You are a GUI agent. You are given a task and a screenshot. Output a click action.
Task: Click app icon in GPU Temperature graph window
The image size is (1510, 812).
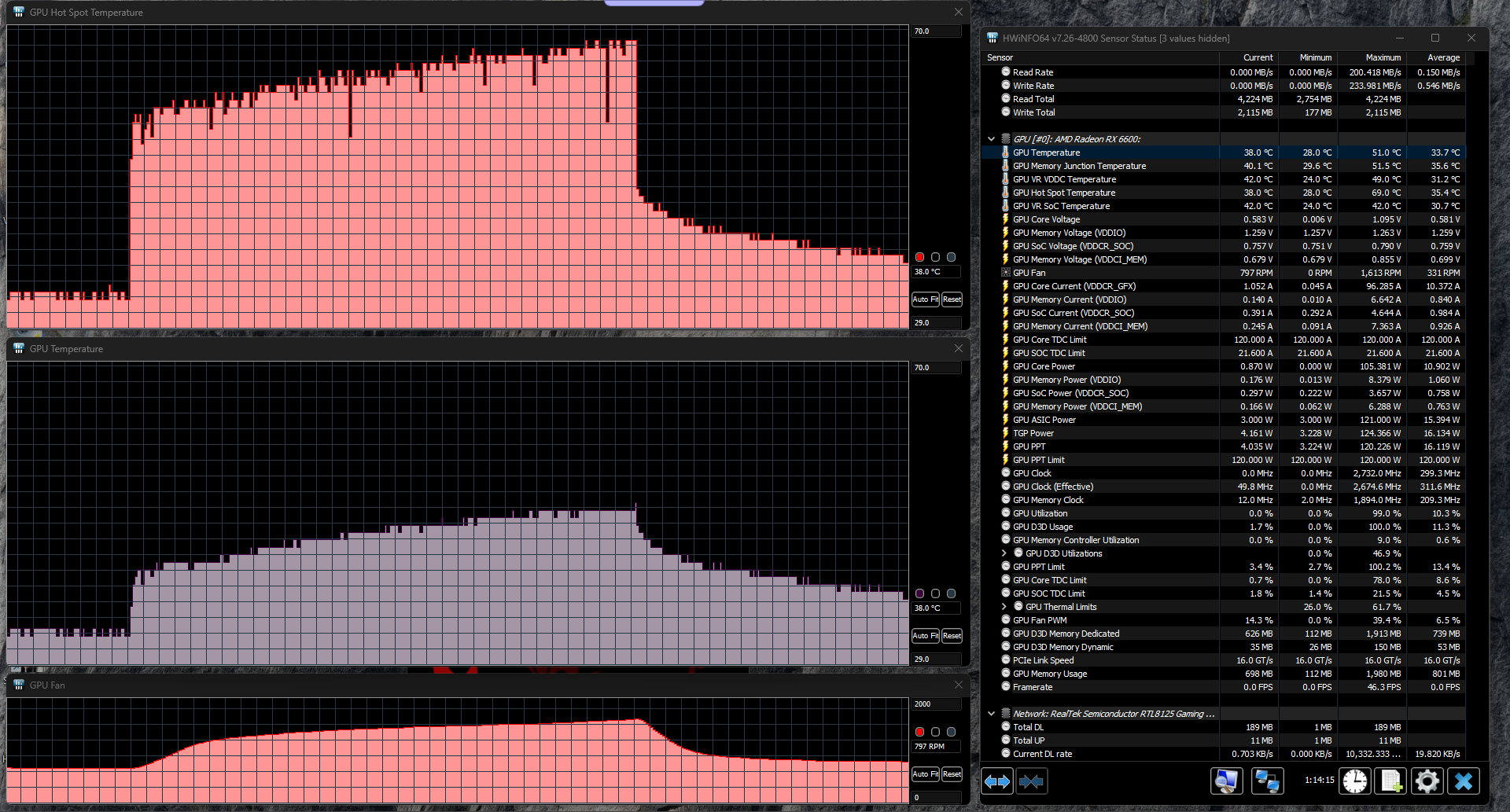tap(19, 349)
